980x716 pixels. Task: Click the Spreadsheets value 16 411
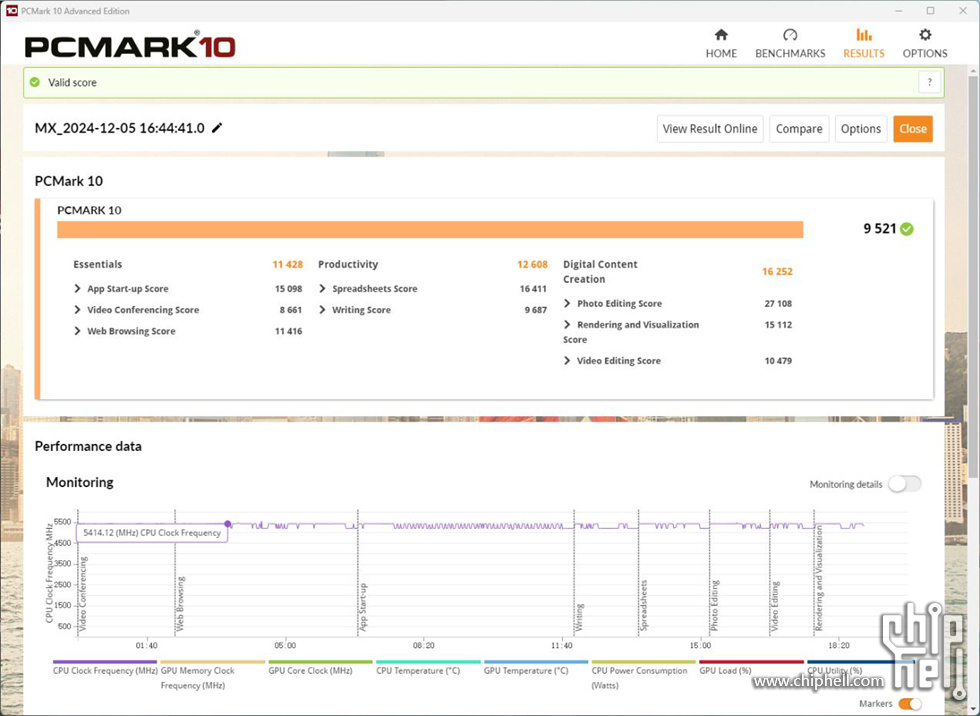pos(533,289)
